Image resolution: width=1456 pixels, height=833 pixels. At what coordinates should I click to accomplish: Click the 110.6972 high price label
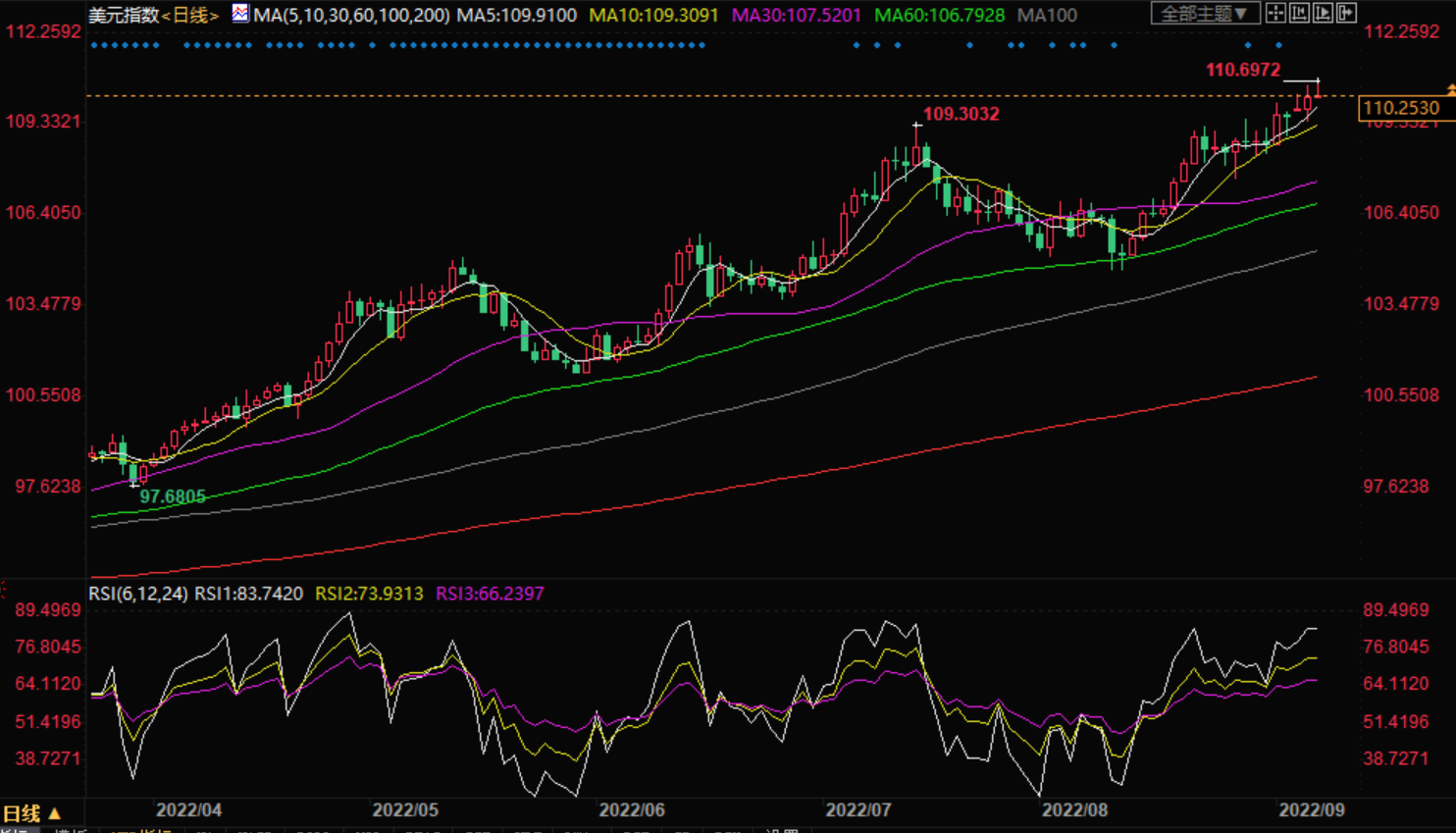click(x=1242, y=70)
